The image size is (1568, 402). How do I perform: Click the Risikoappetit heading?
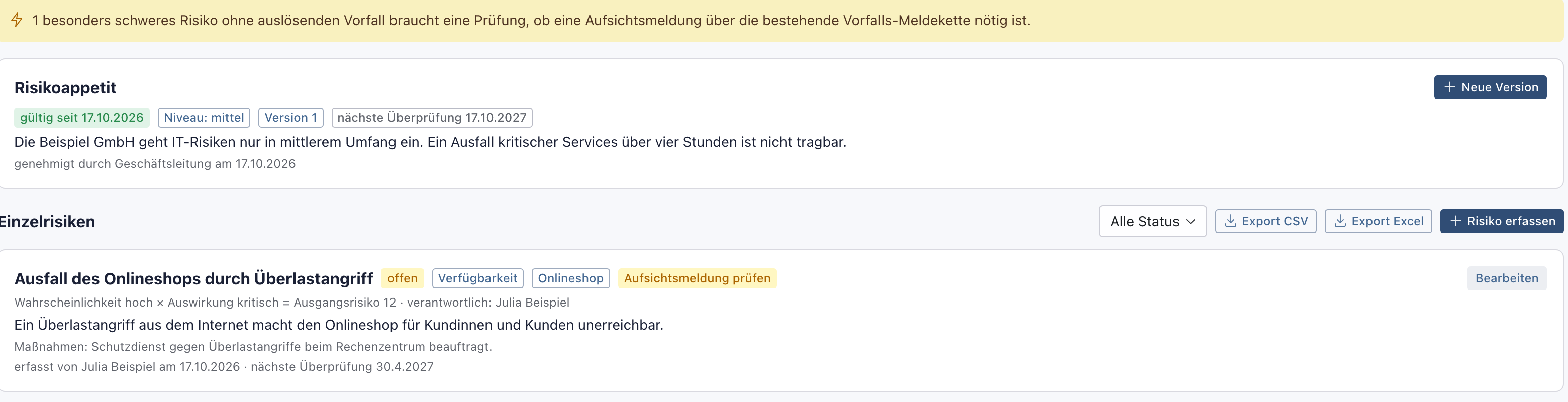tap(65, 88)
